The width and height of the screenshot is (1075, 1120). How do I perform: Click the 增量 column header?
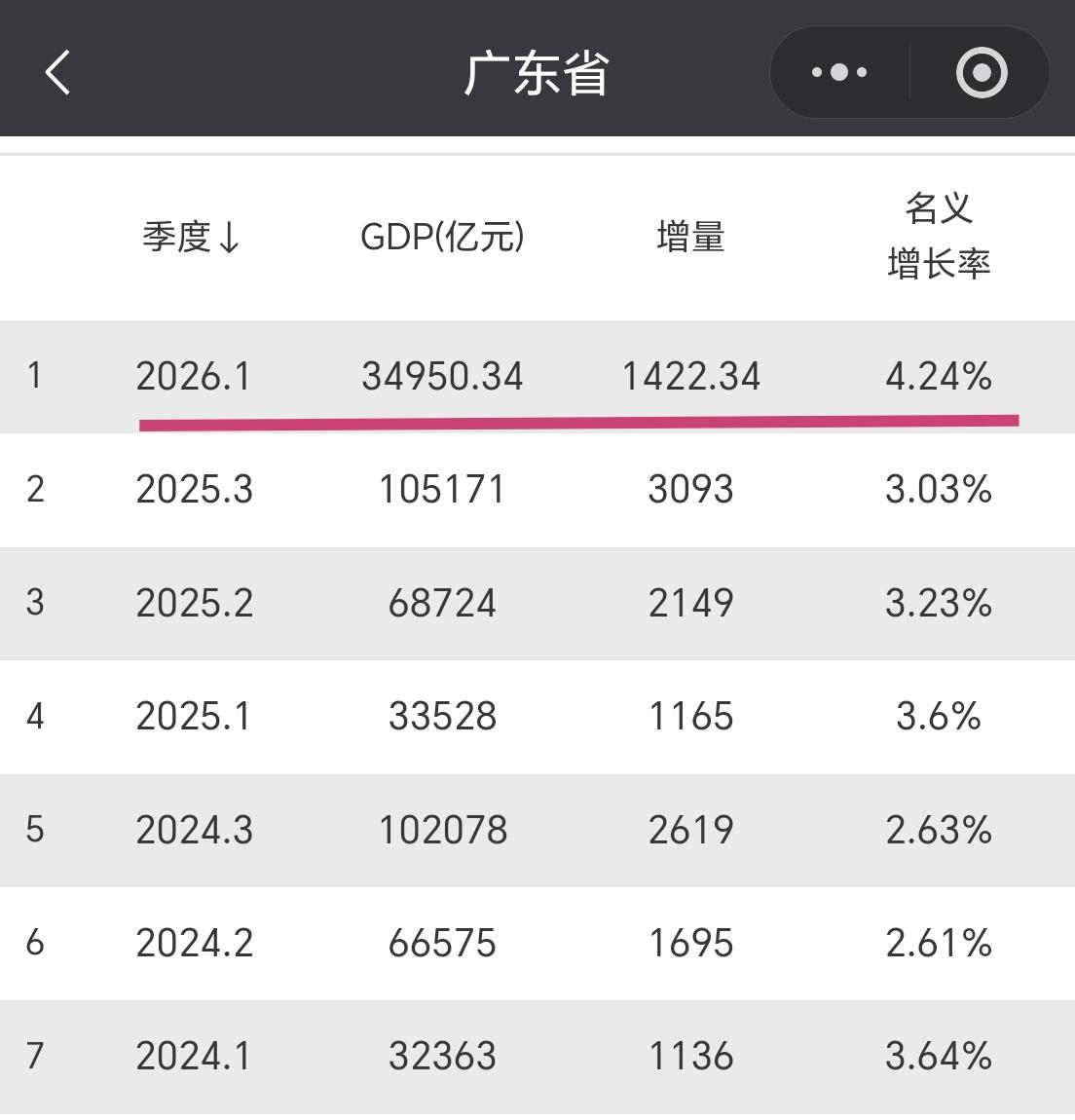pyautogui.click(x=689, y=237)
